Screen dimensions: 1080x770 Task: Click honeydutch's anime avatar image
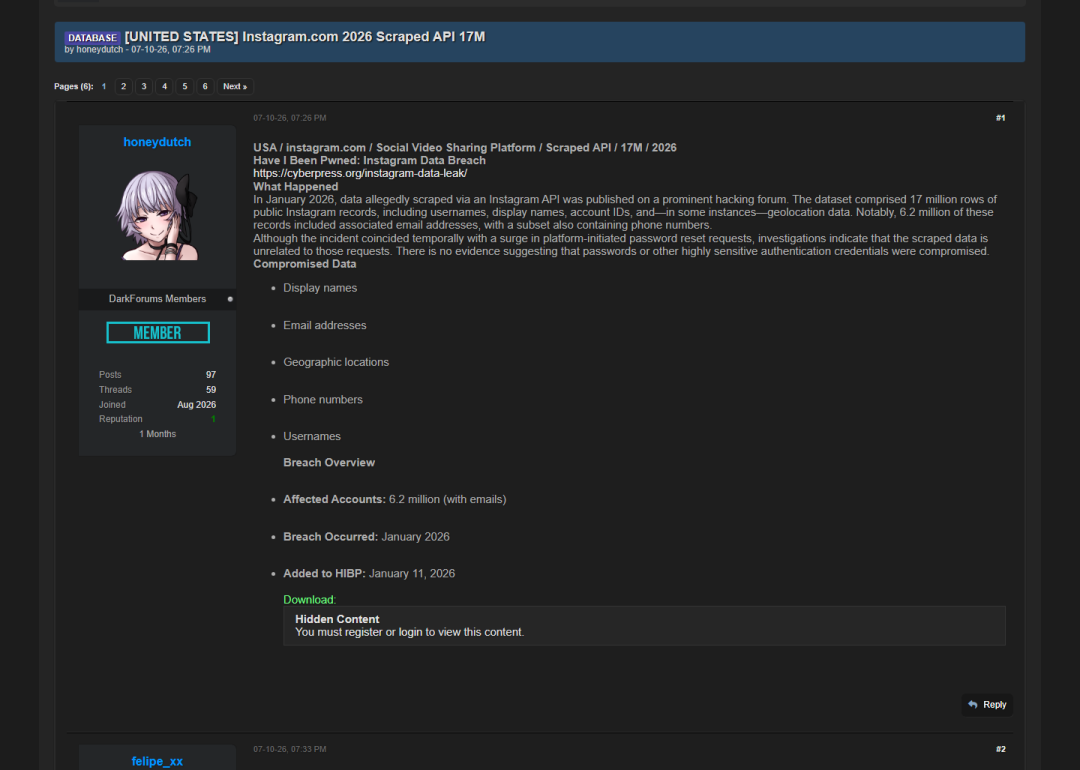click(158, 216)
